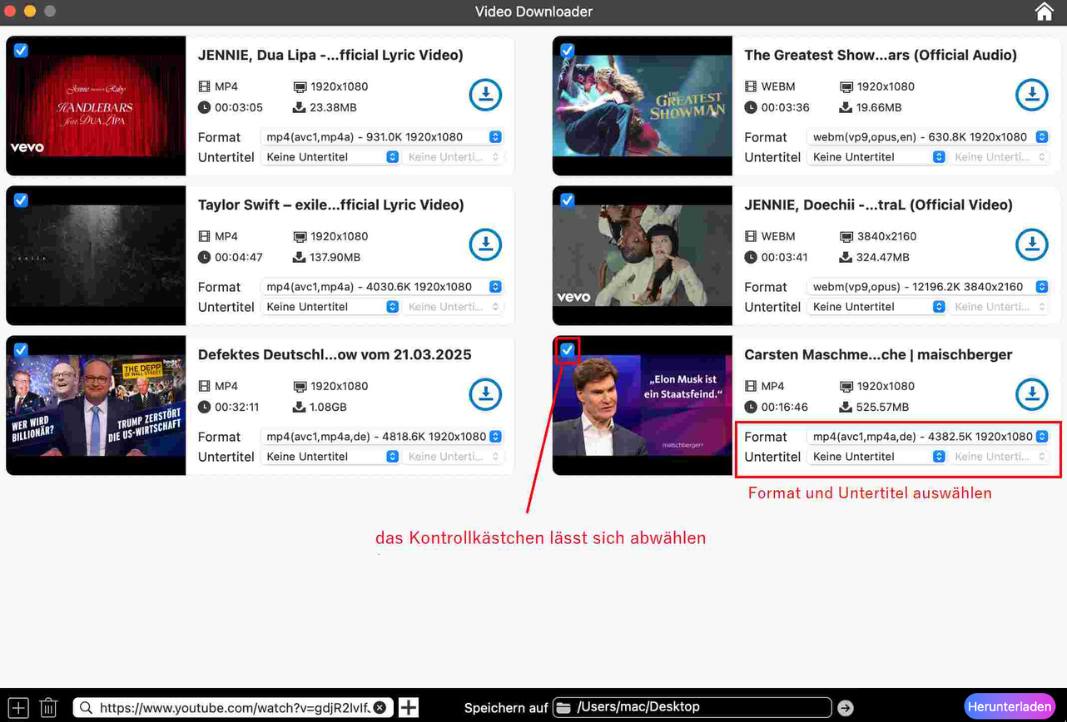
Task: Open the save folder via arrow button
Action: pos(845,708)
